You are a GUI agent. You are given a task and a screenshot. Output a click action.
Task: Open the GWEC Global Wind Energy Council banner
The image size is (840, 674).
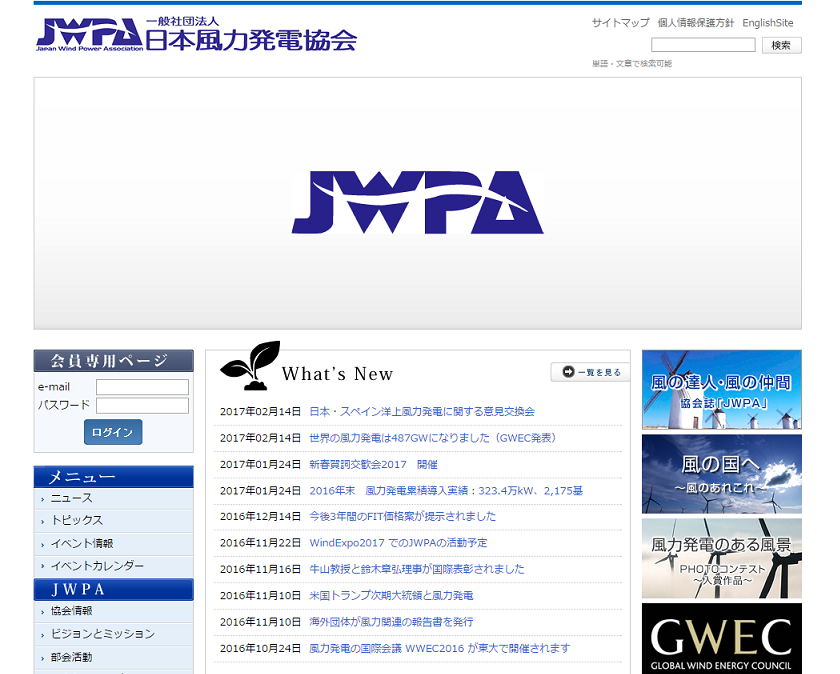pyautogui.click(x=722, y=639)
